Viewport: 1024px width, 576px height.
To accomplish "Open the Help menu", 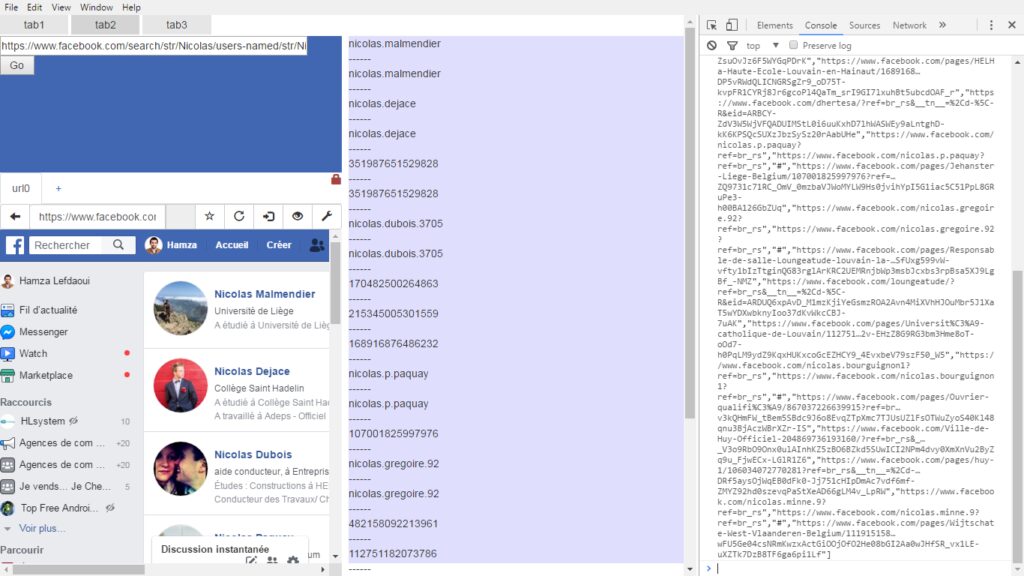I will [x=131, y=7].
